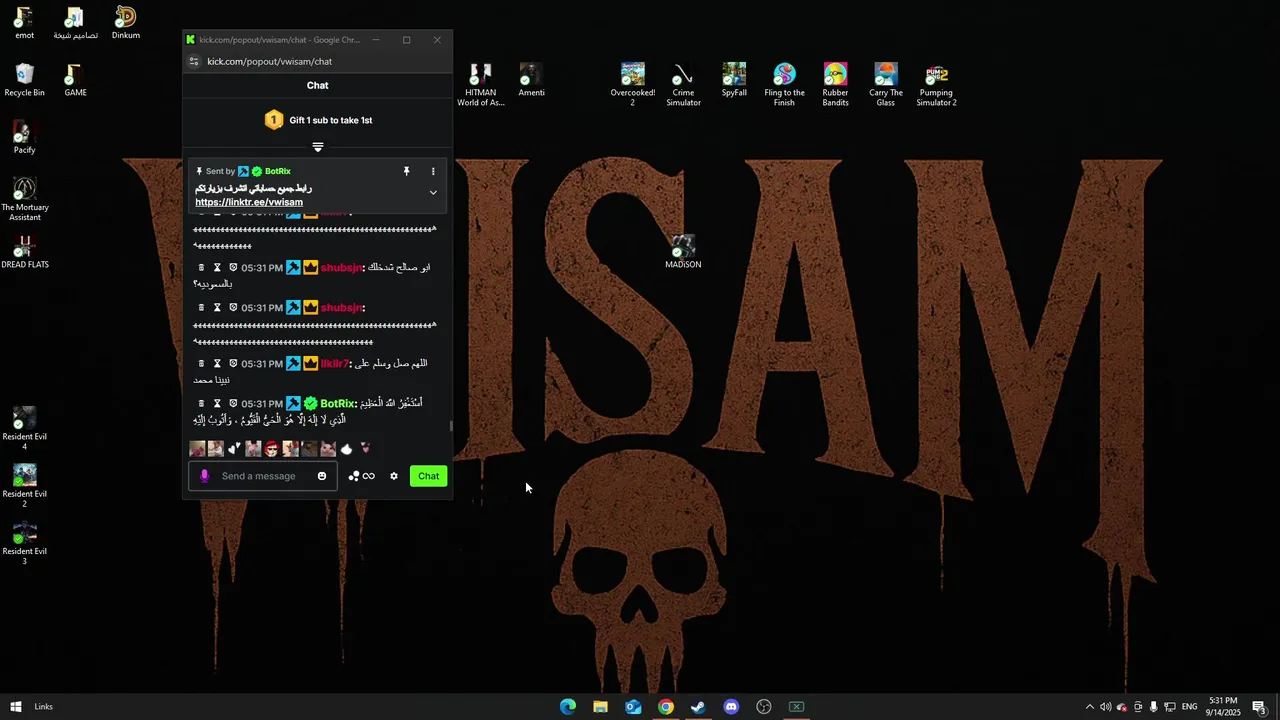Expand the pinned message chevron

pyautogui.click(x=433, y=192)
